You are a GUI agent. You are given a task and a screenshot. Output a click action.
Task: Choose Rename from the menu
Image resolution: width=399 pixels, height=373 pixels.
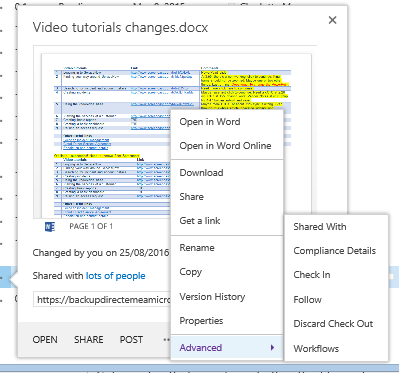pos(227,248)
